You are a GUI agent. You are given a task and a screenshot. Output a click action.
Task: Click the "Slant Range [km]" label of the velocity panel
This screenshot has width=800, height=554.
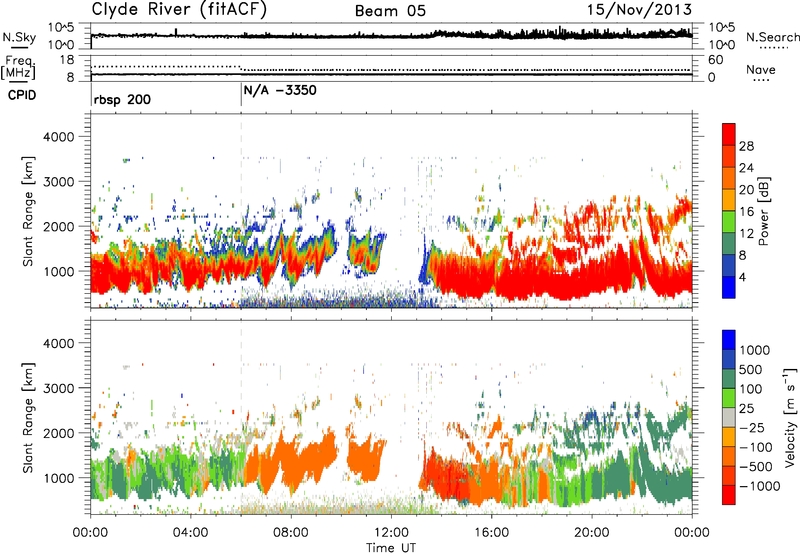pos(28,418)
